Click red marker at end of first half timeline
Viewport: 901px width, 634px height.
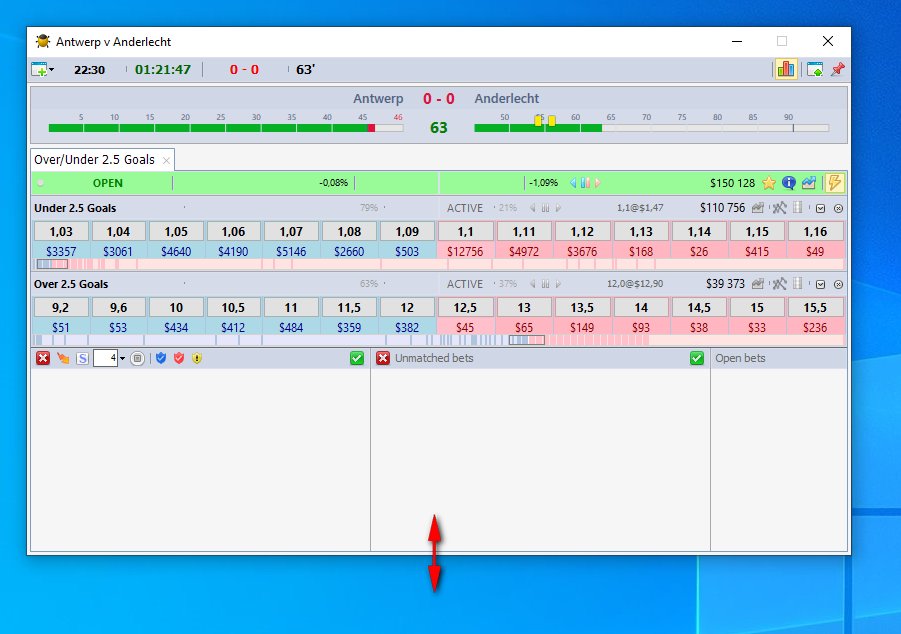371,128
